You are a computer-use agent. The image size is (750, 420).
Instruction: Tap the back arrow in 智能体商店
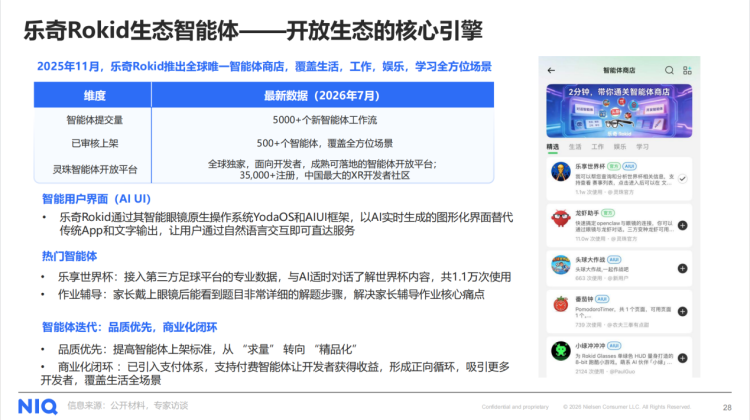[551, 70]
